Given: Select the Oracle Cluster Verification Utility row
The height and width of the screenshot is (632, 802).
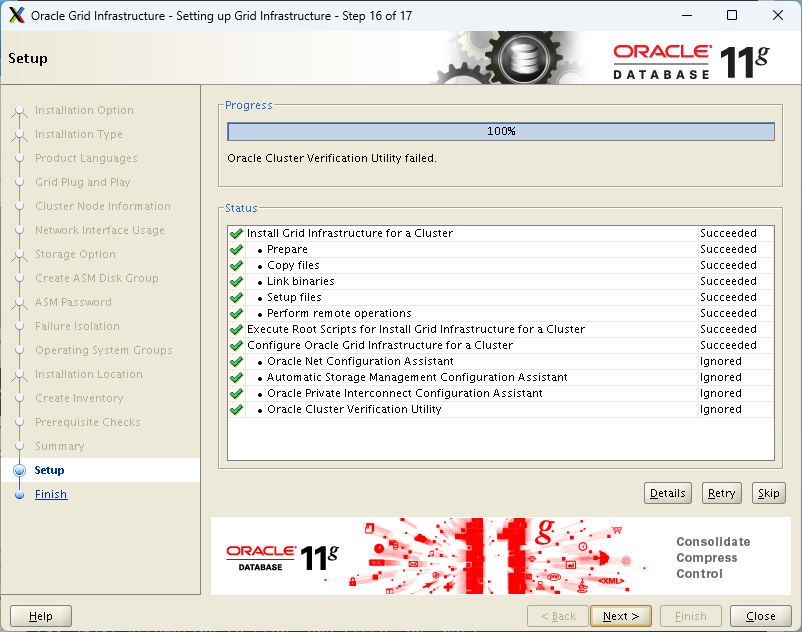Looking at the screenshot, I should point(501,410).
